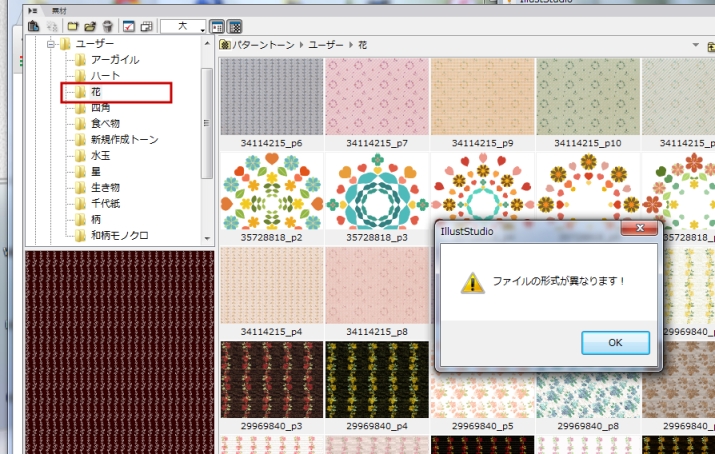Screen dimensions: 715x454
Task: Select the 35728818_p2 pattern thumbnail
Action: pyautogui.click(x=271, y=191)
